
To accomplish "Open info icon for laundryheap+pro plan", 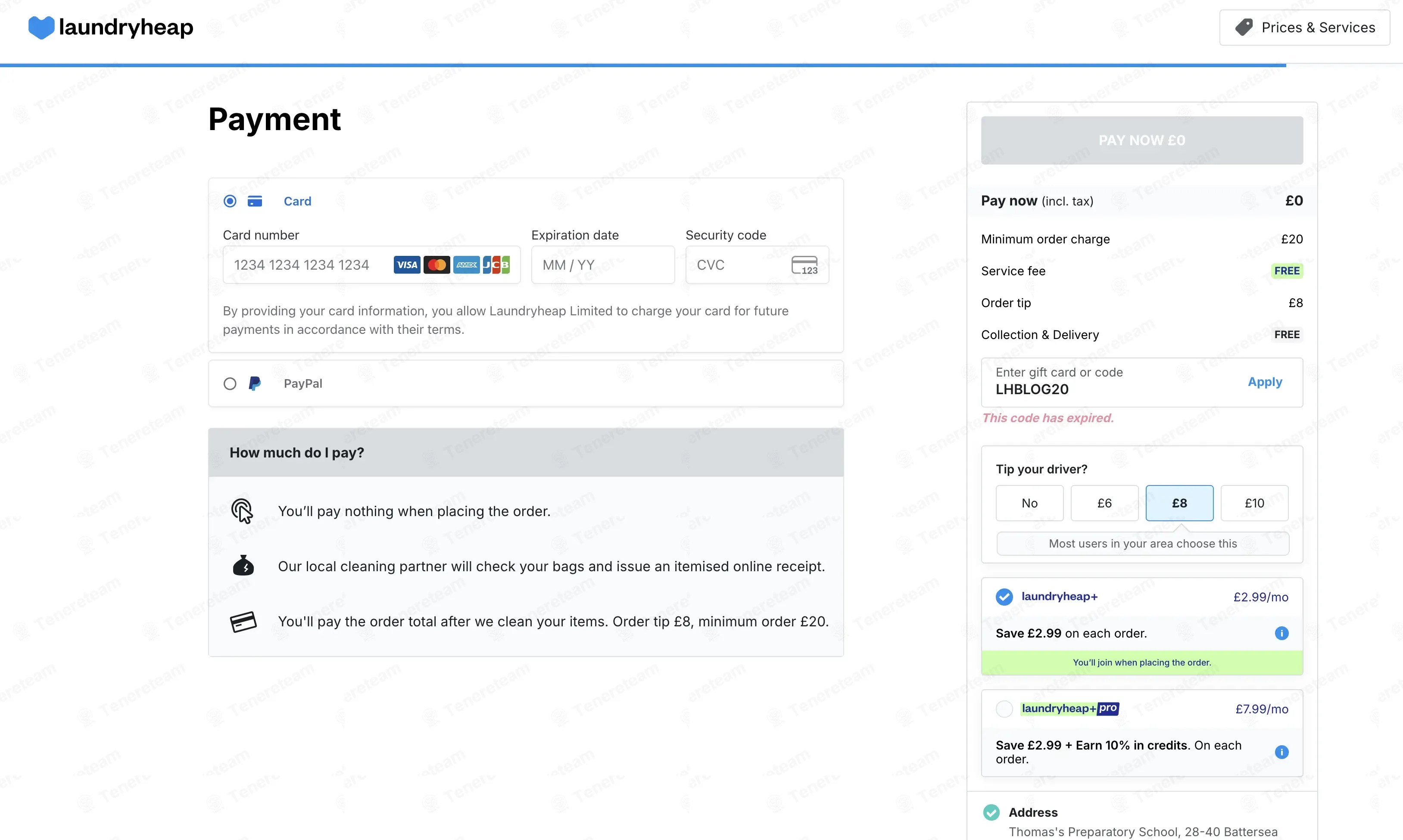I will click(x=1281, y=752).
